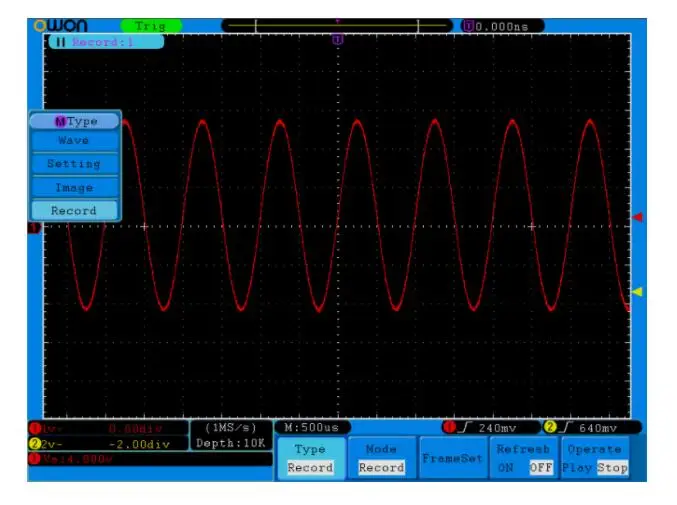Set Refresh to OFF
The height and width of the screenshot is (505, 677).
click(x=541, y=467)
